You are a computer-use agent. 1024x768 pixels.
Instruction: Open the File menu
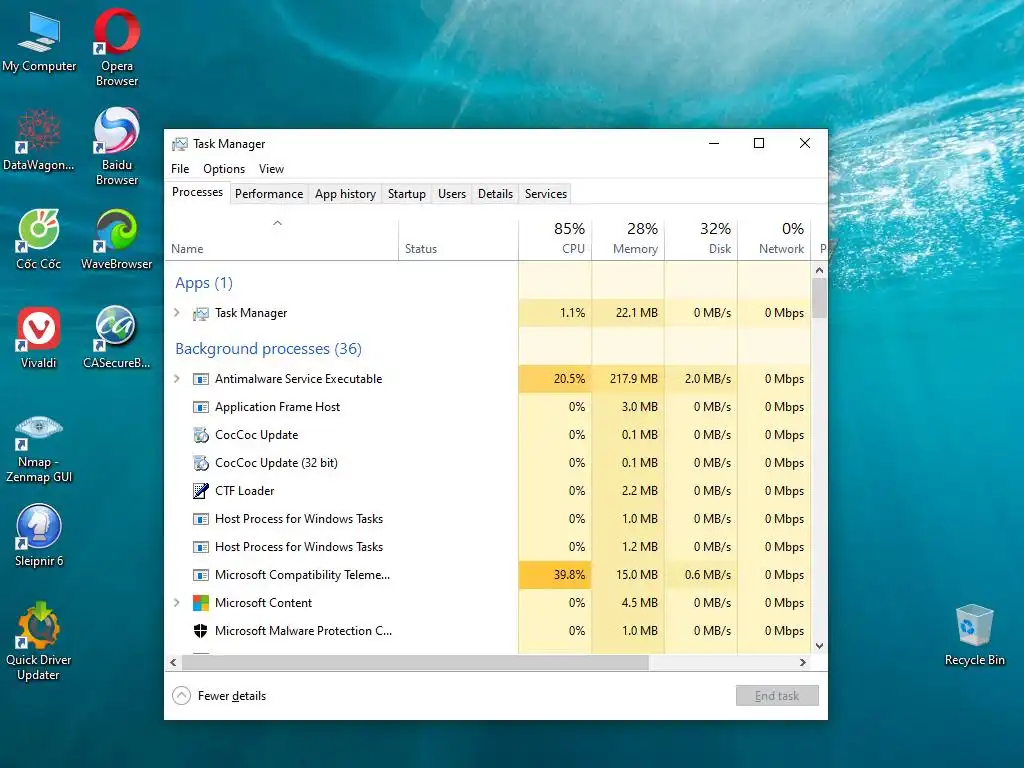pos(180,169)
